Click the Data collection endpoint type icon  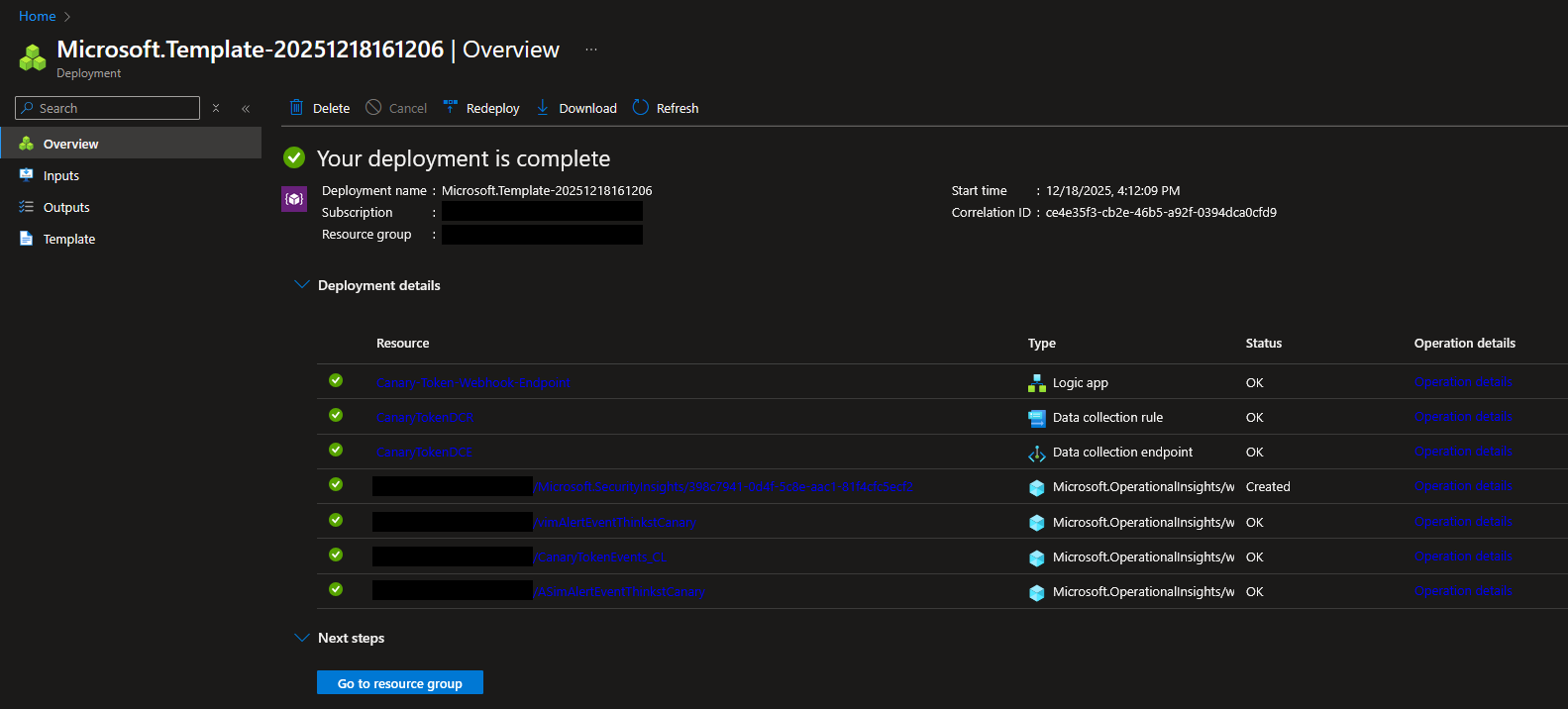tap(1037, 453)
